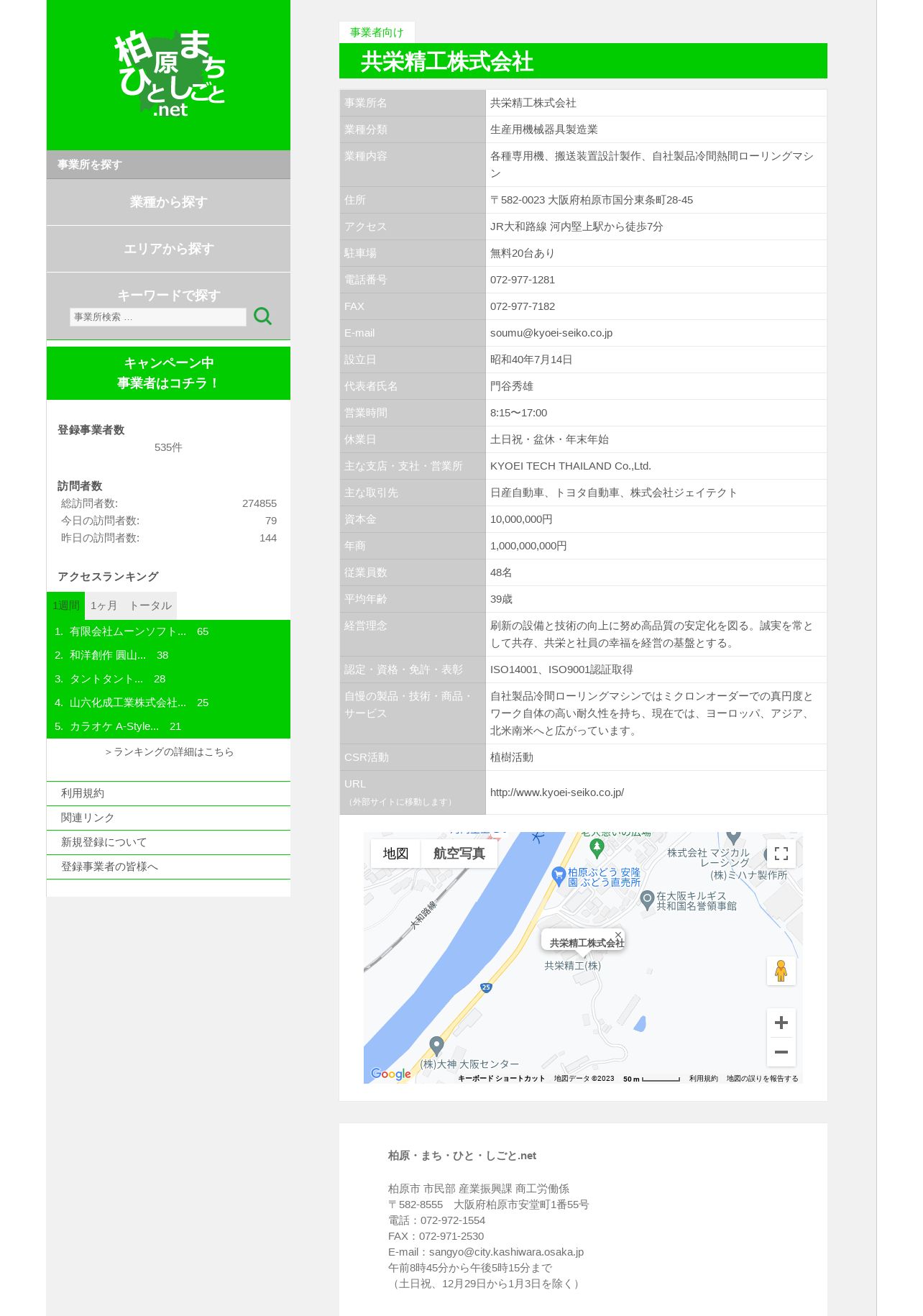Click 業種分類 value 生産用機械器具製造業
The height and width of the screenshot is (1316, 923).
point(544,129)
